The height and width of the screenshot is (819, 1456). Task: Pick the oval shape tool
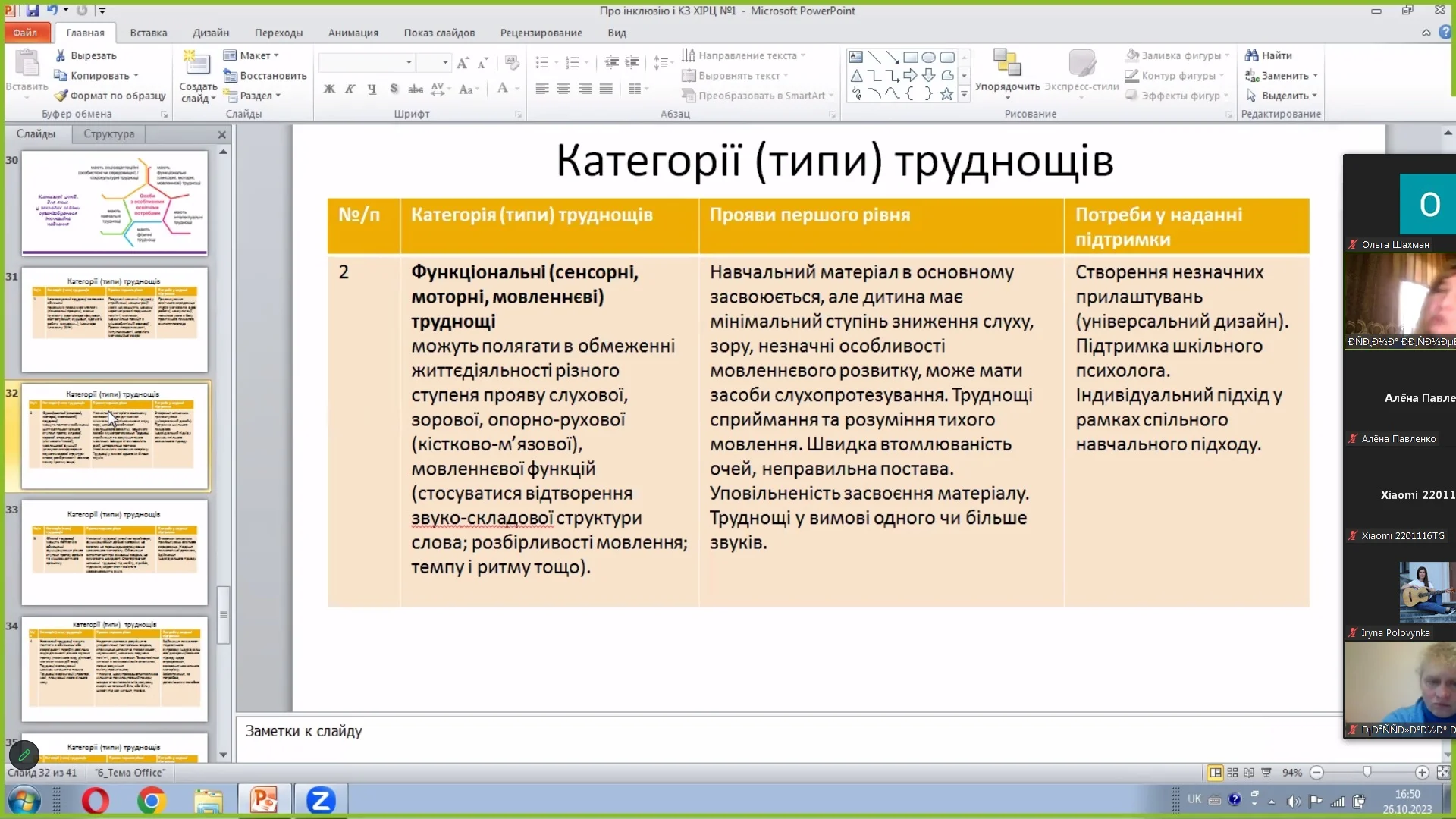pyautogui.click(x=928, y=57)
